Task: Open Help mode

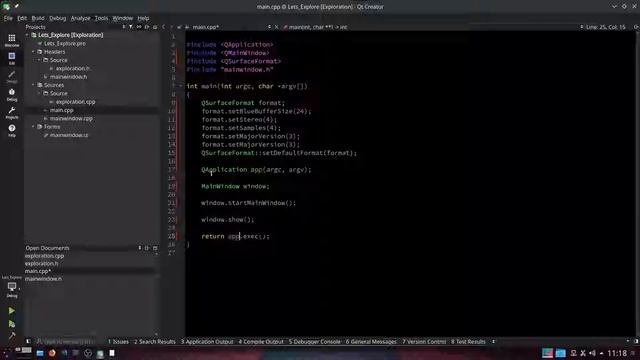Action: click(x=12, y=131)
